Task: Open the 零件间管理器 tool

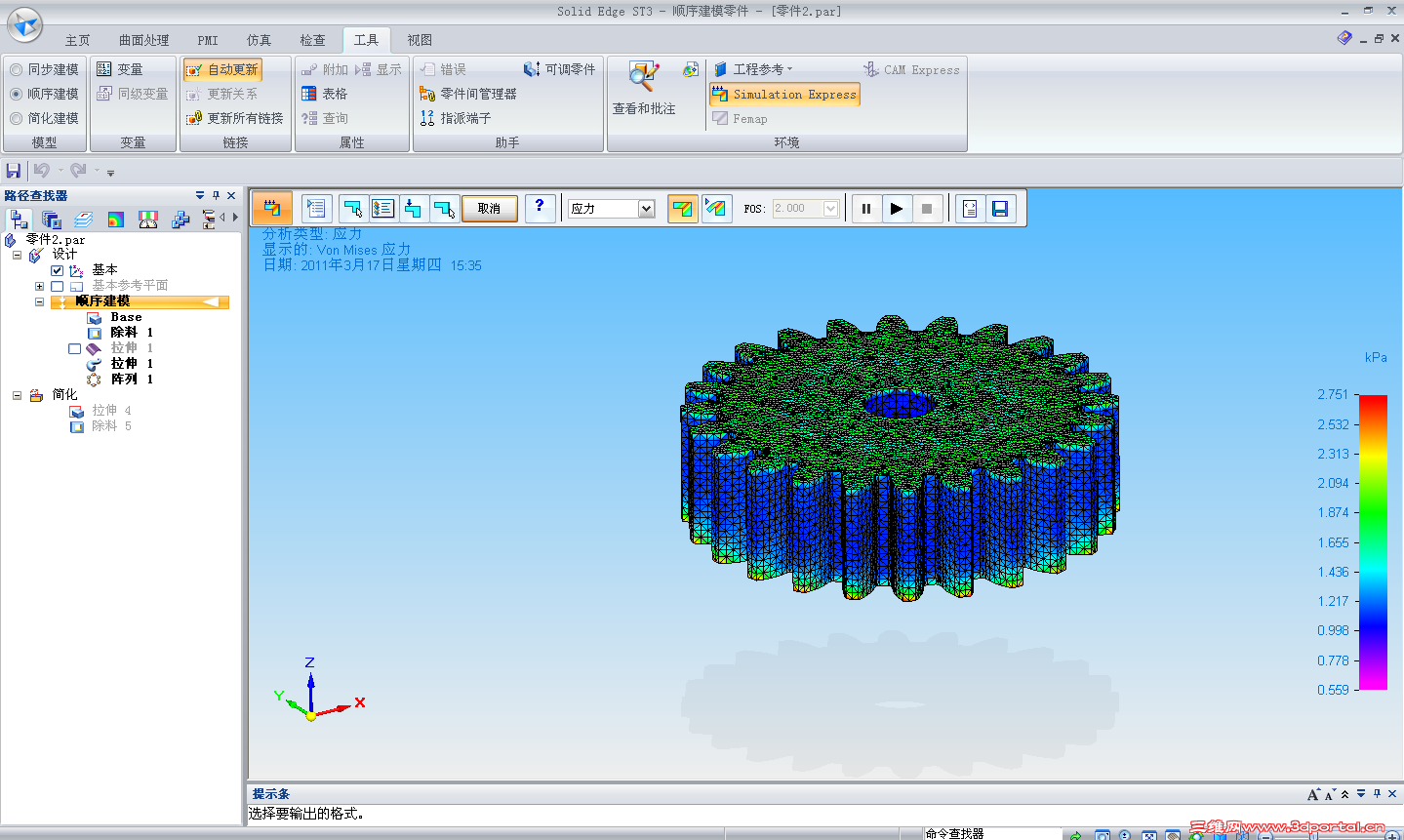Action: click(x=468, y=94)
